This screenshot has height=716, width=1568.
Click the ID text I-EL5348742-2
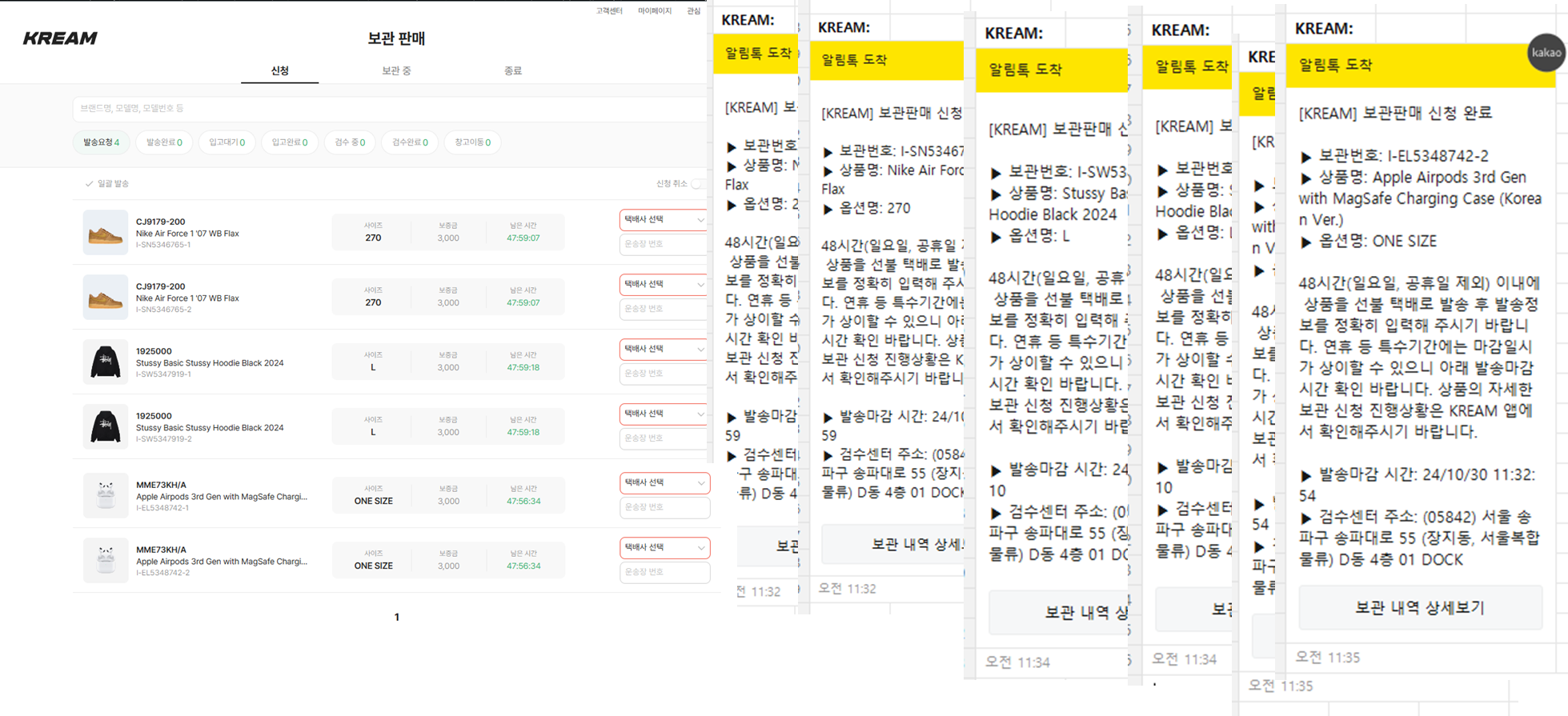(162, 573)
